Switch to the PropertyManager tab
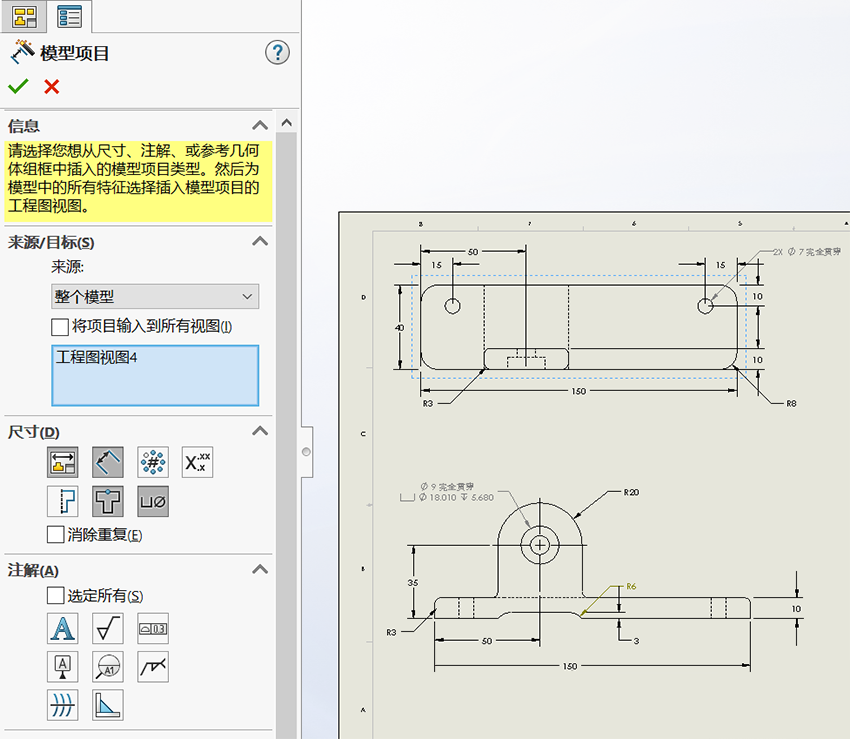This screenshot has width=850, height=739. (x=69, y=16)
